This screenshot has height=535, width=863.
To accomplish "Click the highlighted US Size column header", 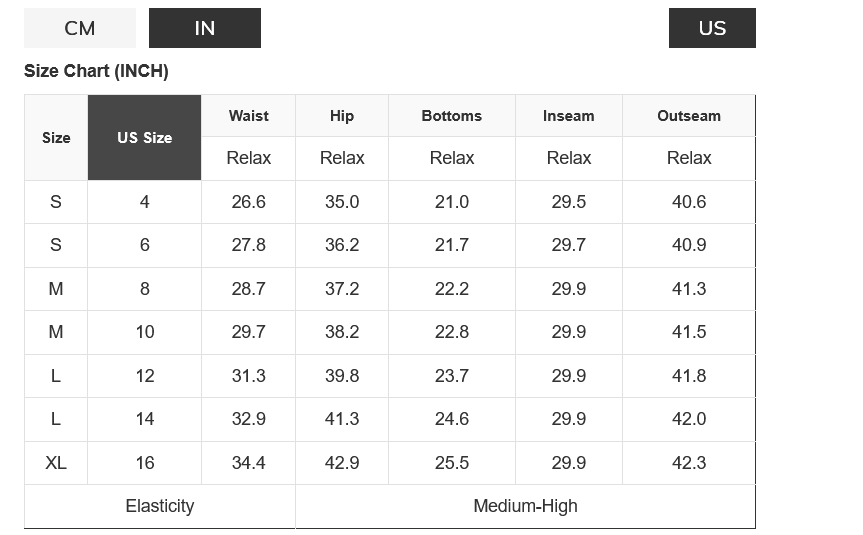I will 145,138.
